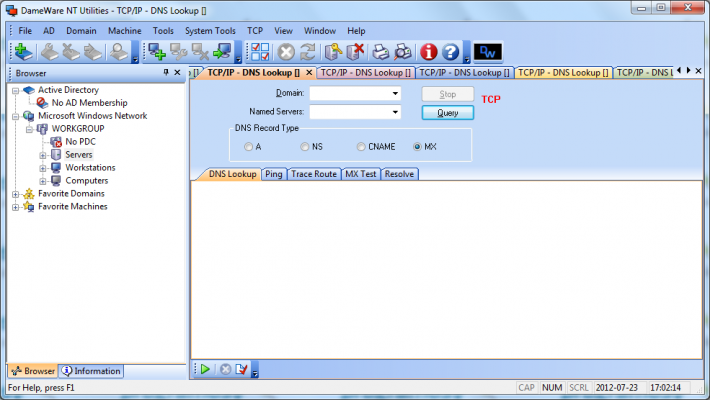Click the add domain toolbar icon
Viewport: 710px width, 400px height.
click(x=23, y=52)
